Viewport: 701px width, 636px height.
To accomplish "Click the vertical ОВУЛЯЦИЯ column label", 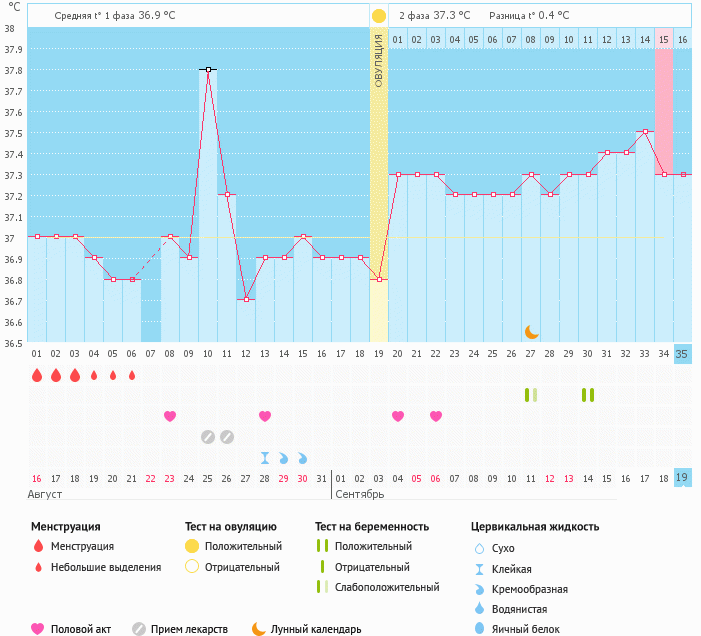I will tap(379, 60).
